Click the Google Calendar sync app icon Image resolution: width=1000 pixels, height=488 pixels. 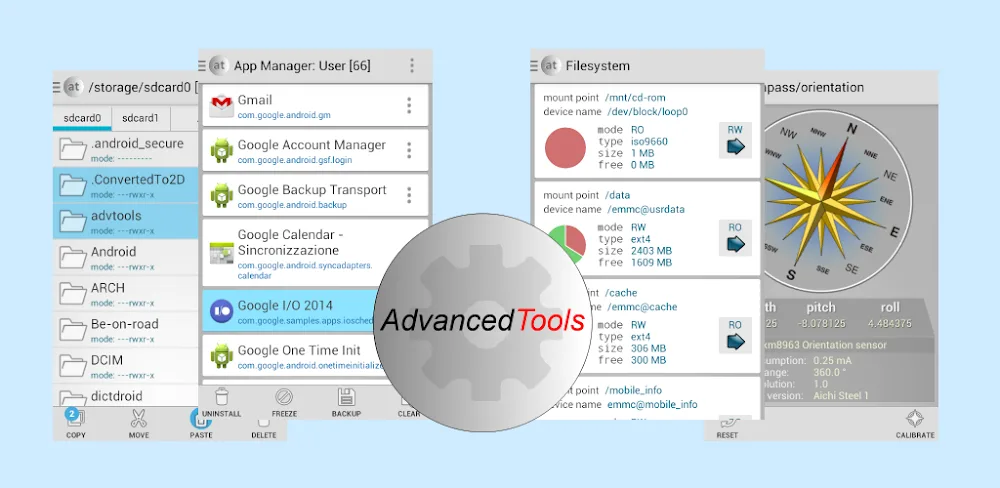[x=221, y=253]
